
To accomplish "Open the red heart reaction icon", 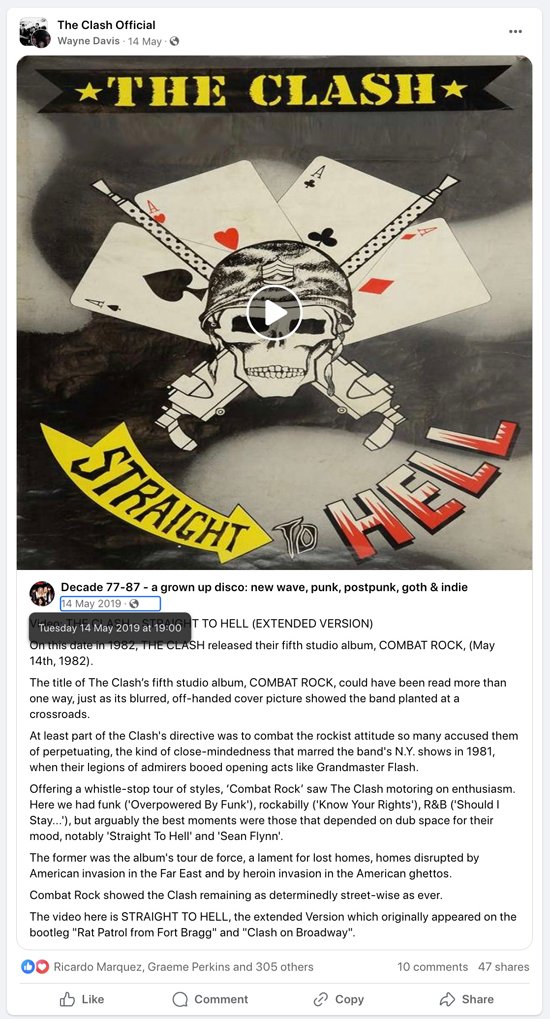I will coord(42,967).
